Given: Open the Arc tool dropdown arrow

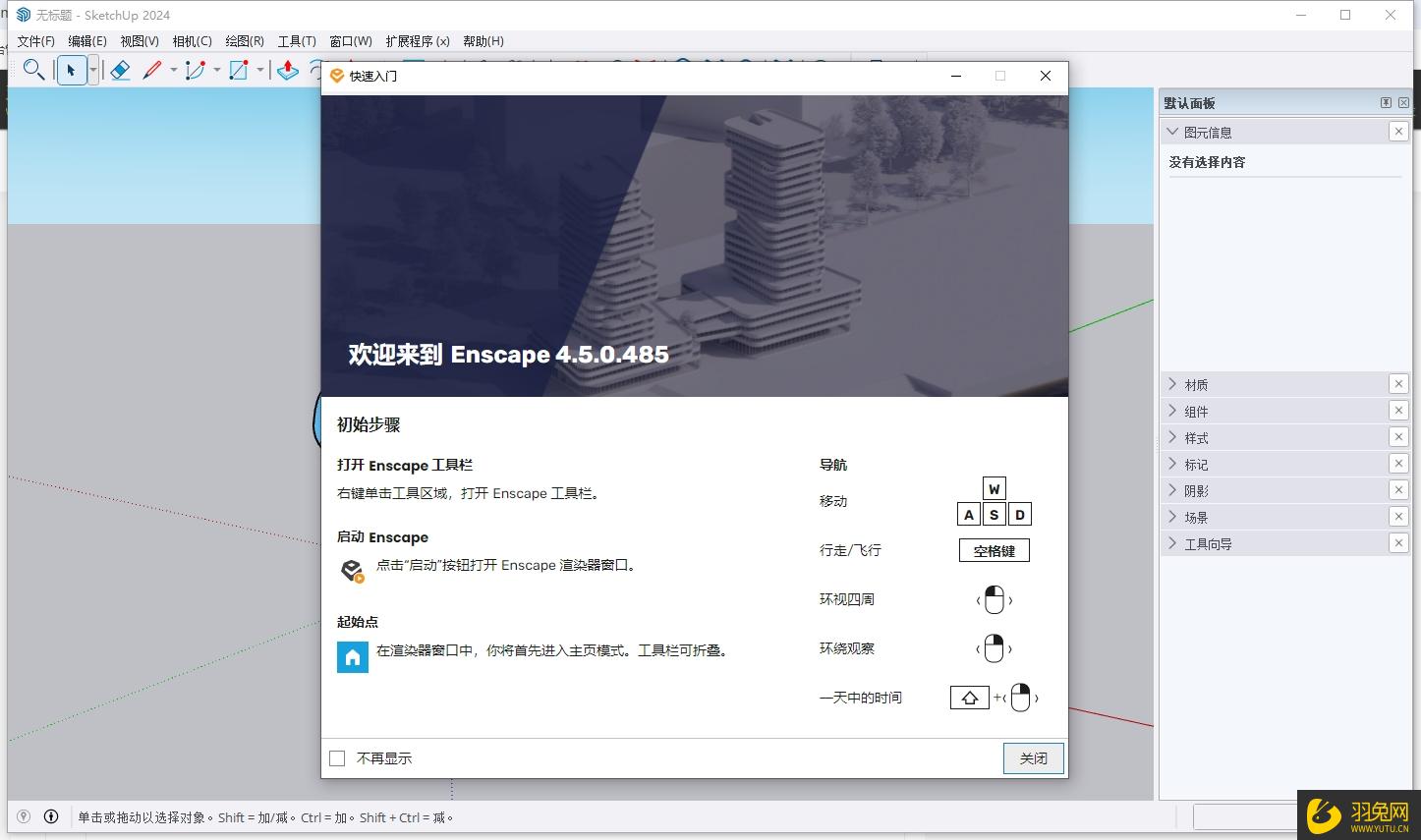Looking at the screenshot, I should (x=217, y=71).
